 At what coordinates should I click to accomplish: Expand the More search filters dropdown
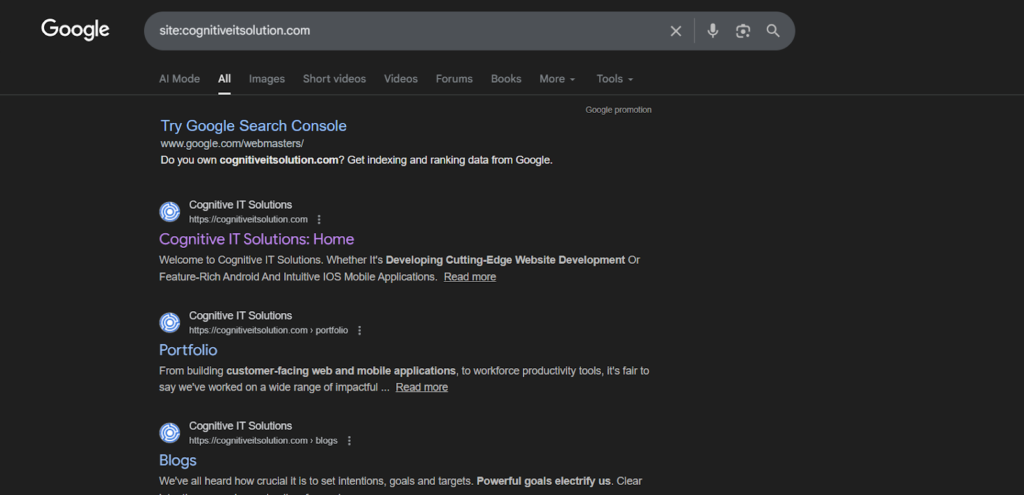[557, 79]
